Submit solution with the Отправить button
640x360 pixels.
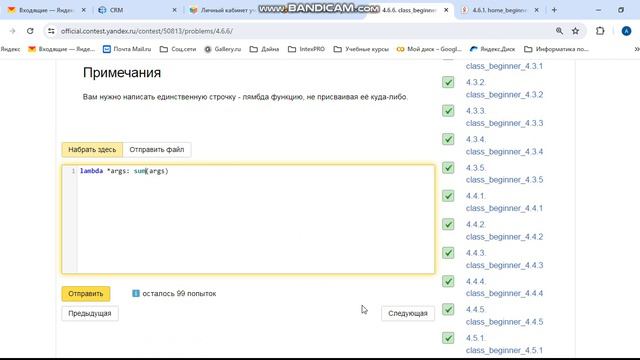point(86,293)
